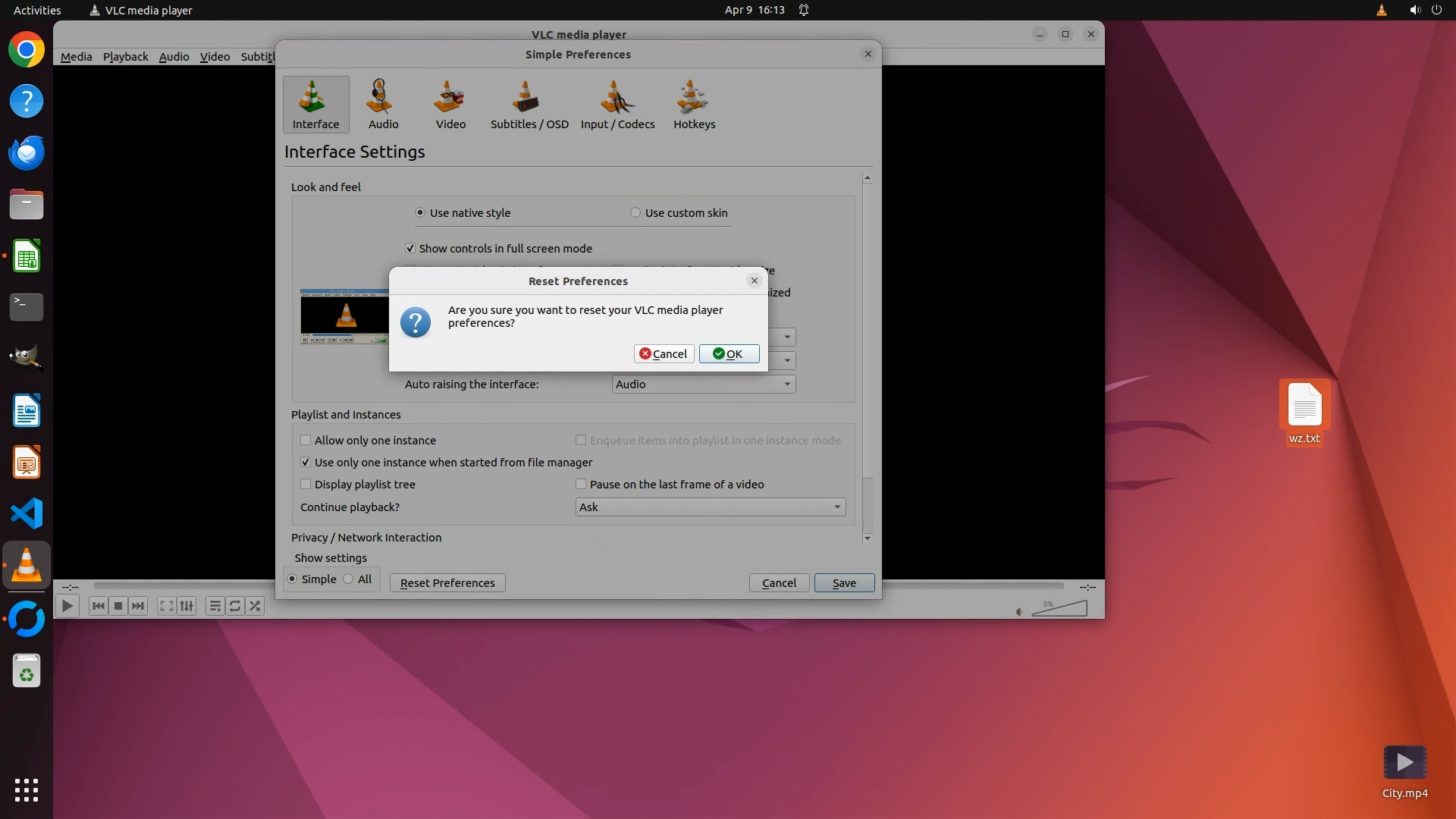Cancel the Reset Preferences dialog
Viewport: 1456px width, 819px height.
(x=664, y=353)
